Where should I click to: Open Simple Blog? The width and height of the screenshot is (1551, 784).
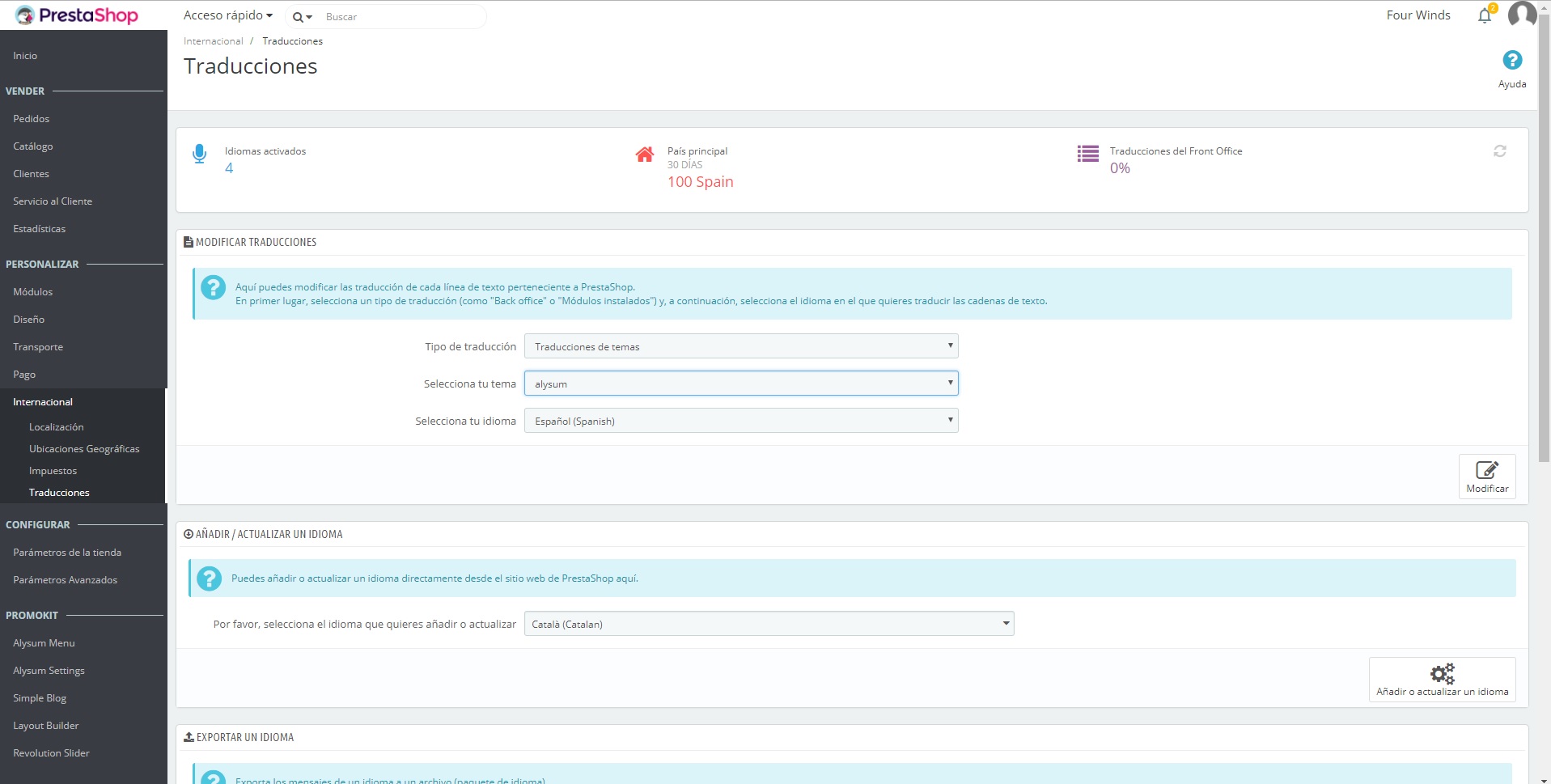[x=40, y=698]
